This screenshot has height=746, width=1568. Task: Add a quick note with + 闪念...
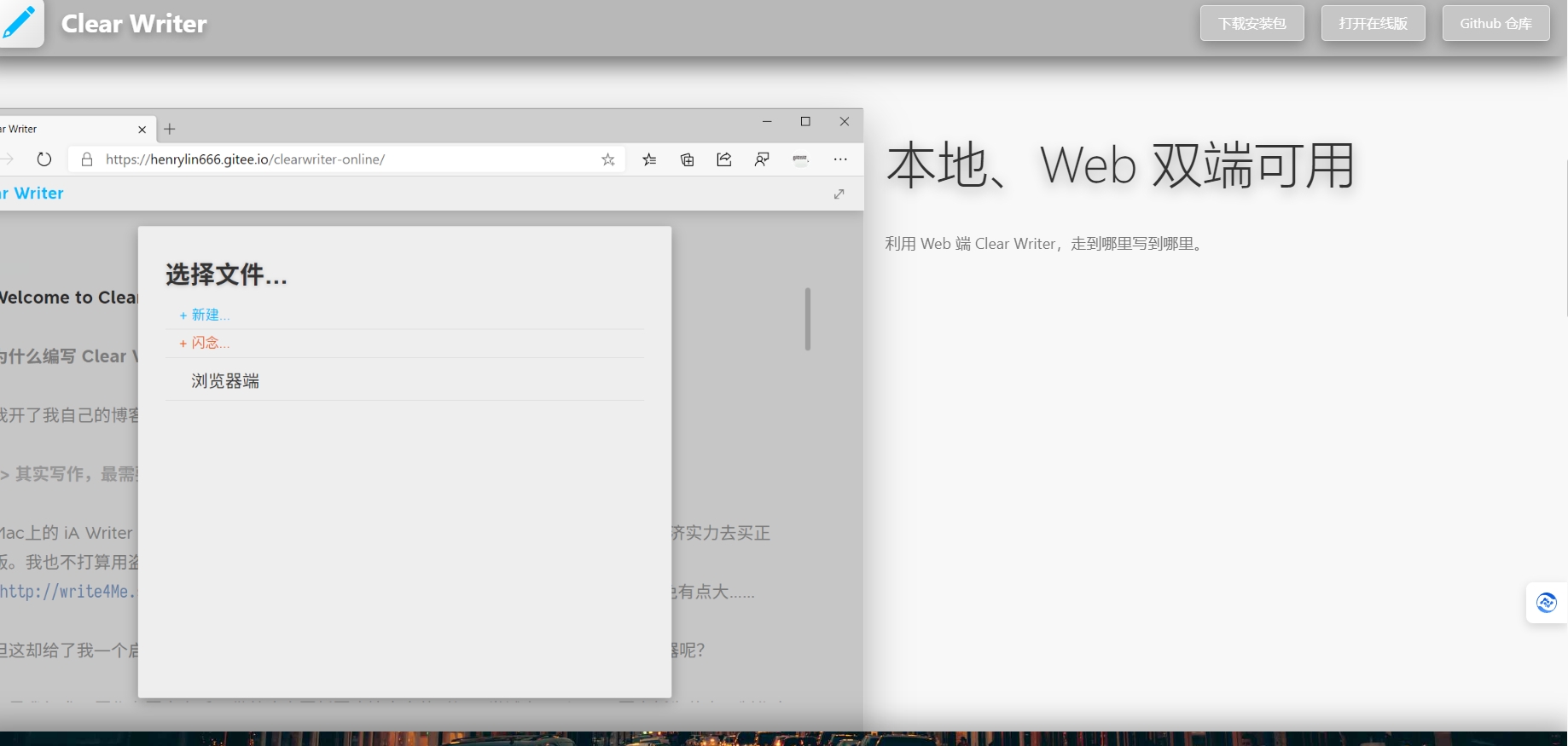[x=204, y=343]
